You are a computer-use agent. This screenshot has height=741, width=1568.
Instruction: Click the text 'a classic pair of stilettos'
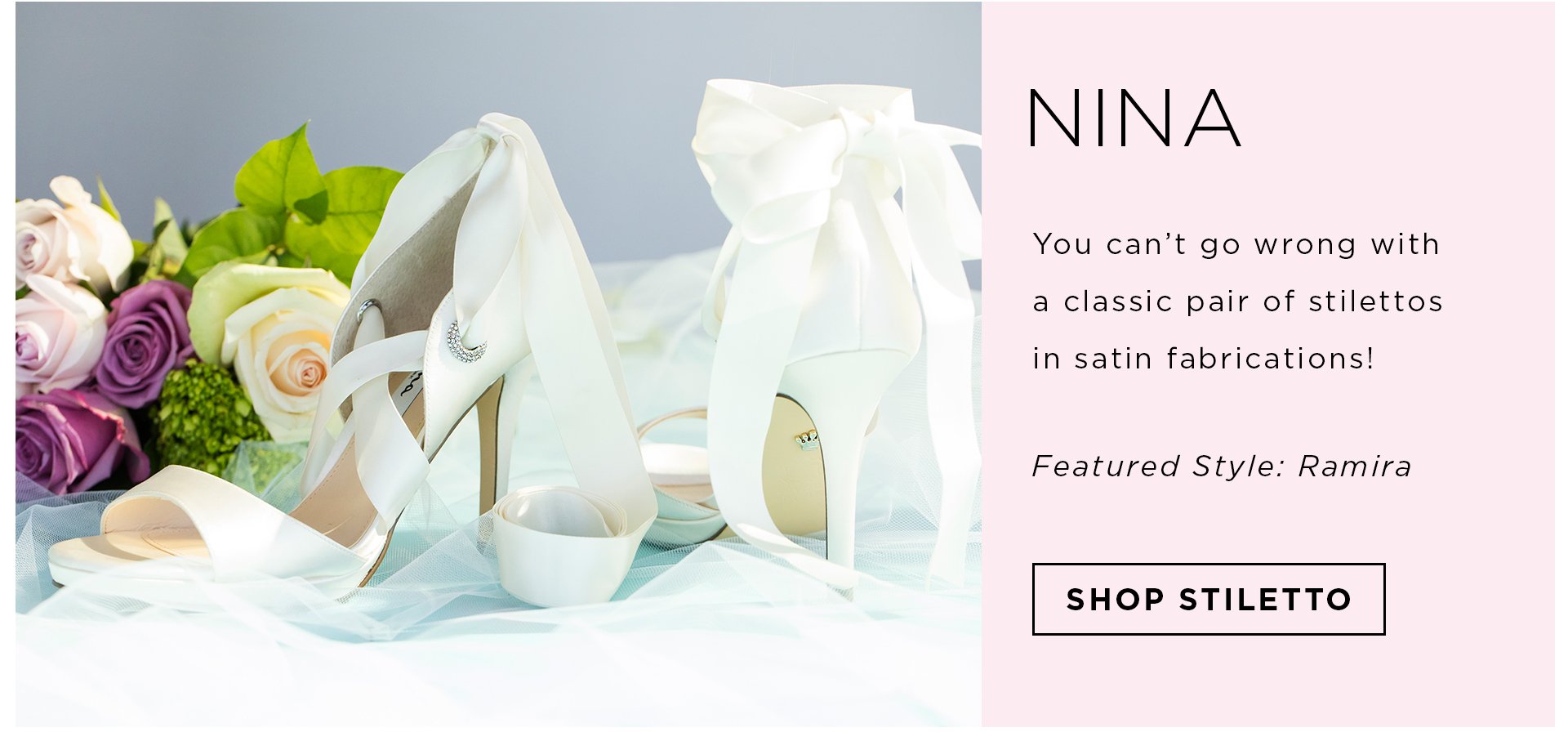(1237, 301)
